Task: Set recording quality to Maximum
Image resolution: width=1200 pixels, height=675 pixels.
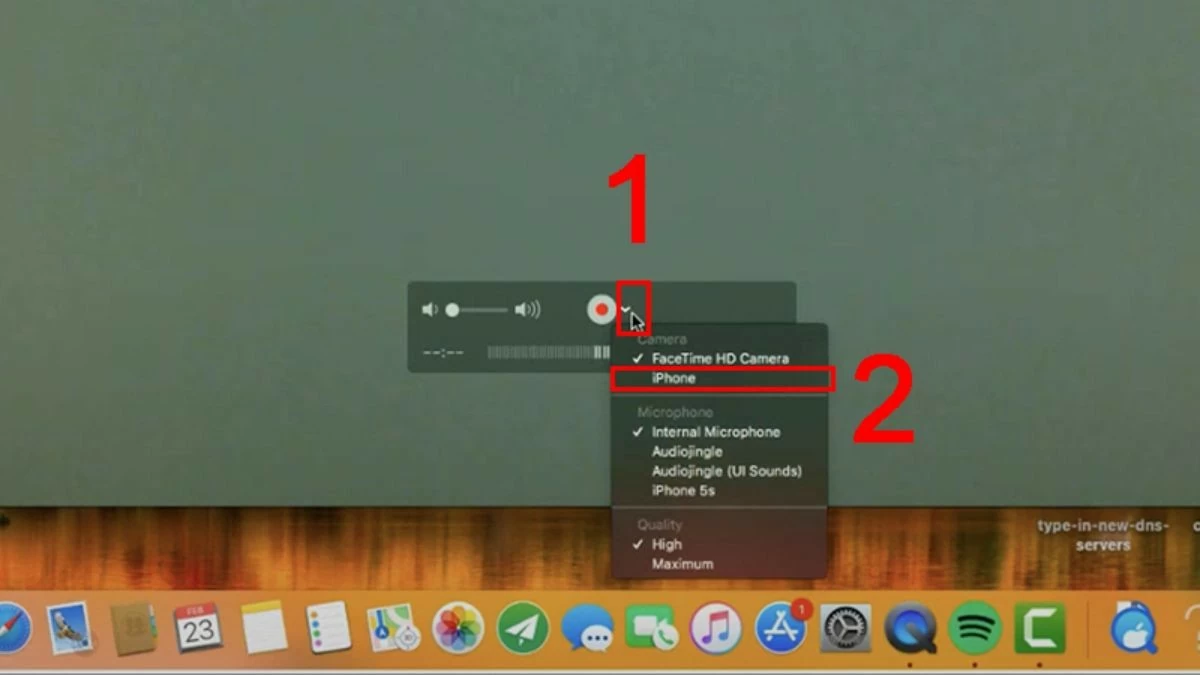Action: point(682,564)
